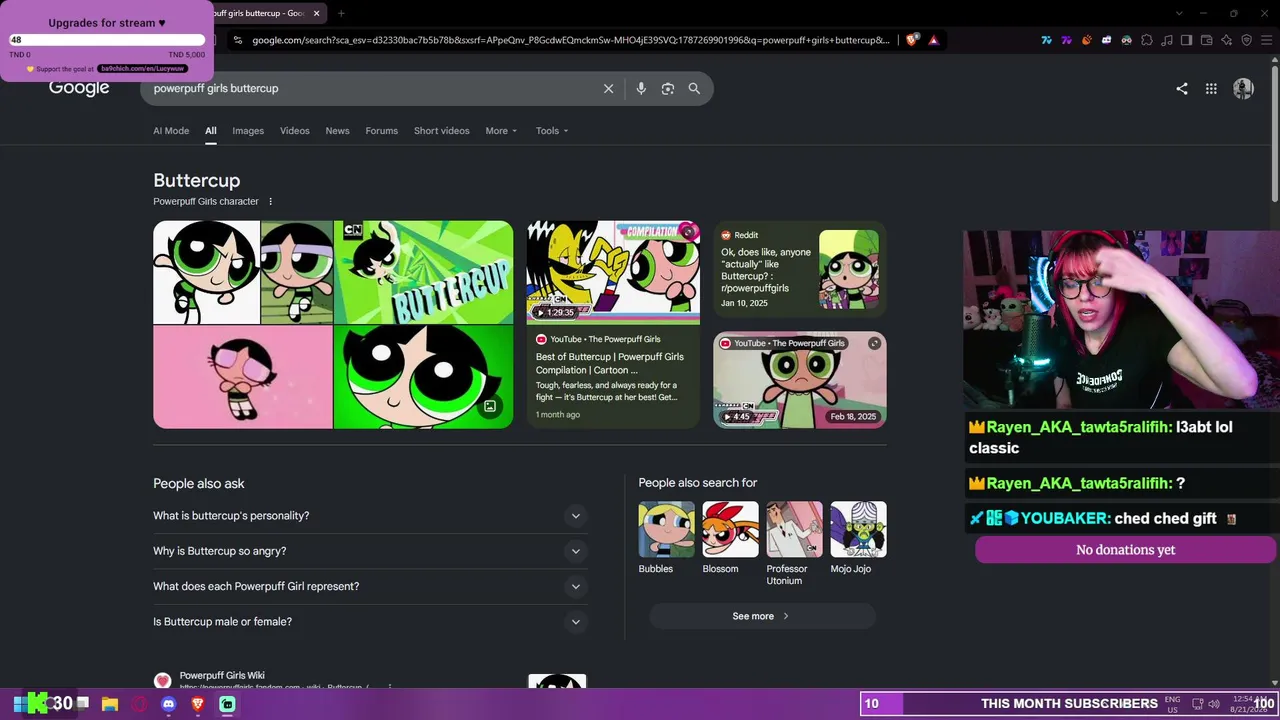
Task: Go to the Google logo homepage
Action: (79, 88)
